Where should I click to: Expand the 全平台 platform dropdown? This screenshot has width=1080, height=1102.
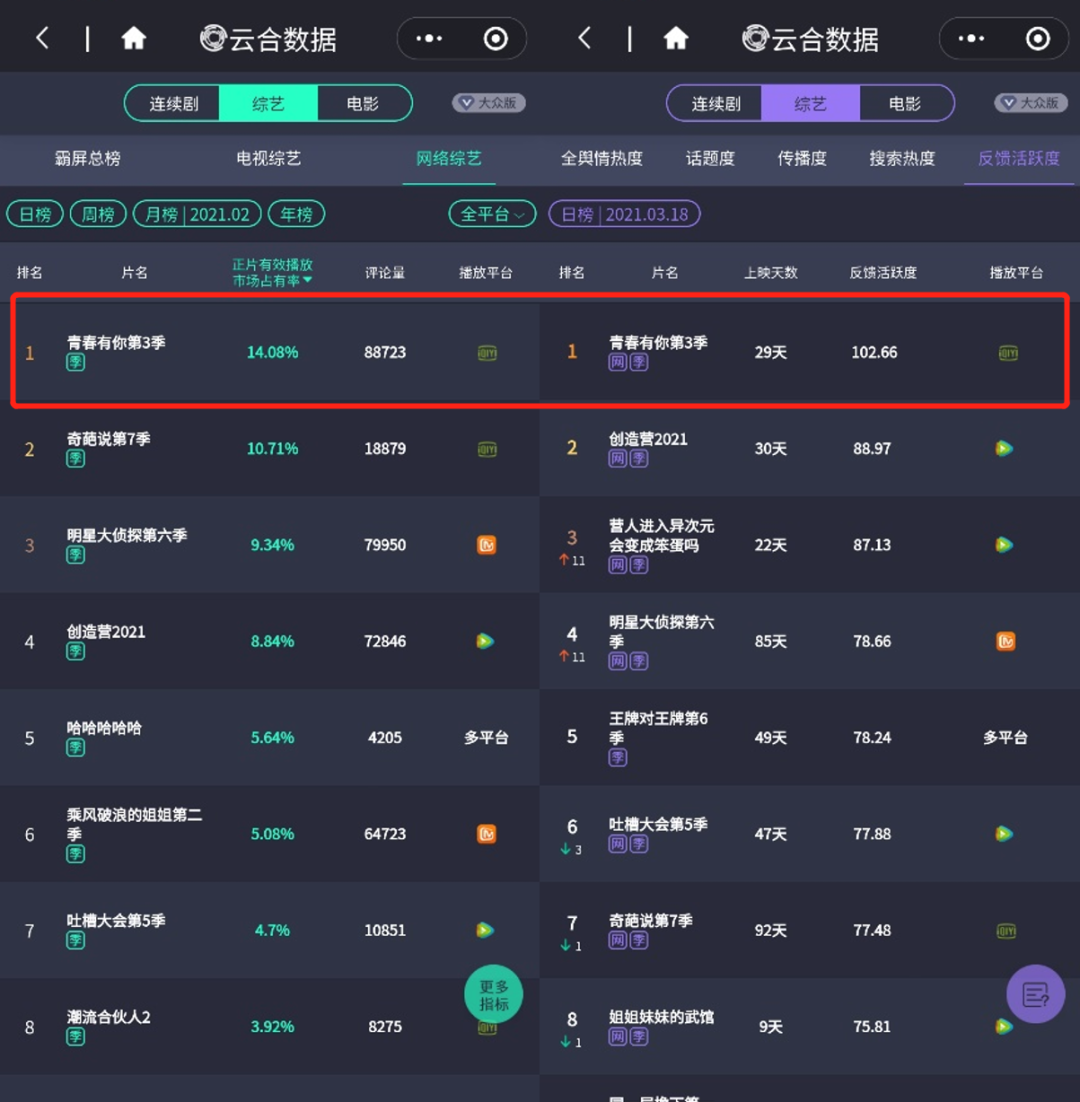[492, 214]
